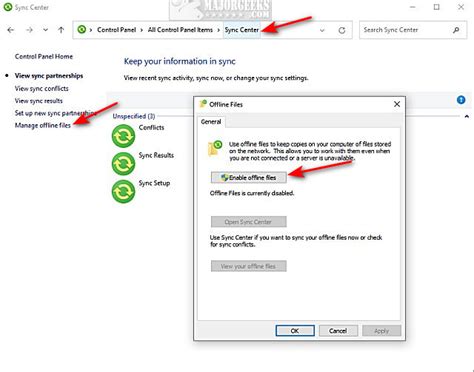Select Control Panel breadcrumb
The image size is (474, 372).
116,30
